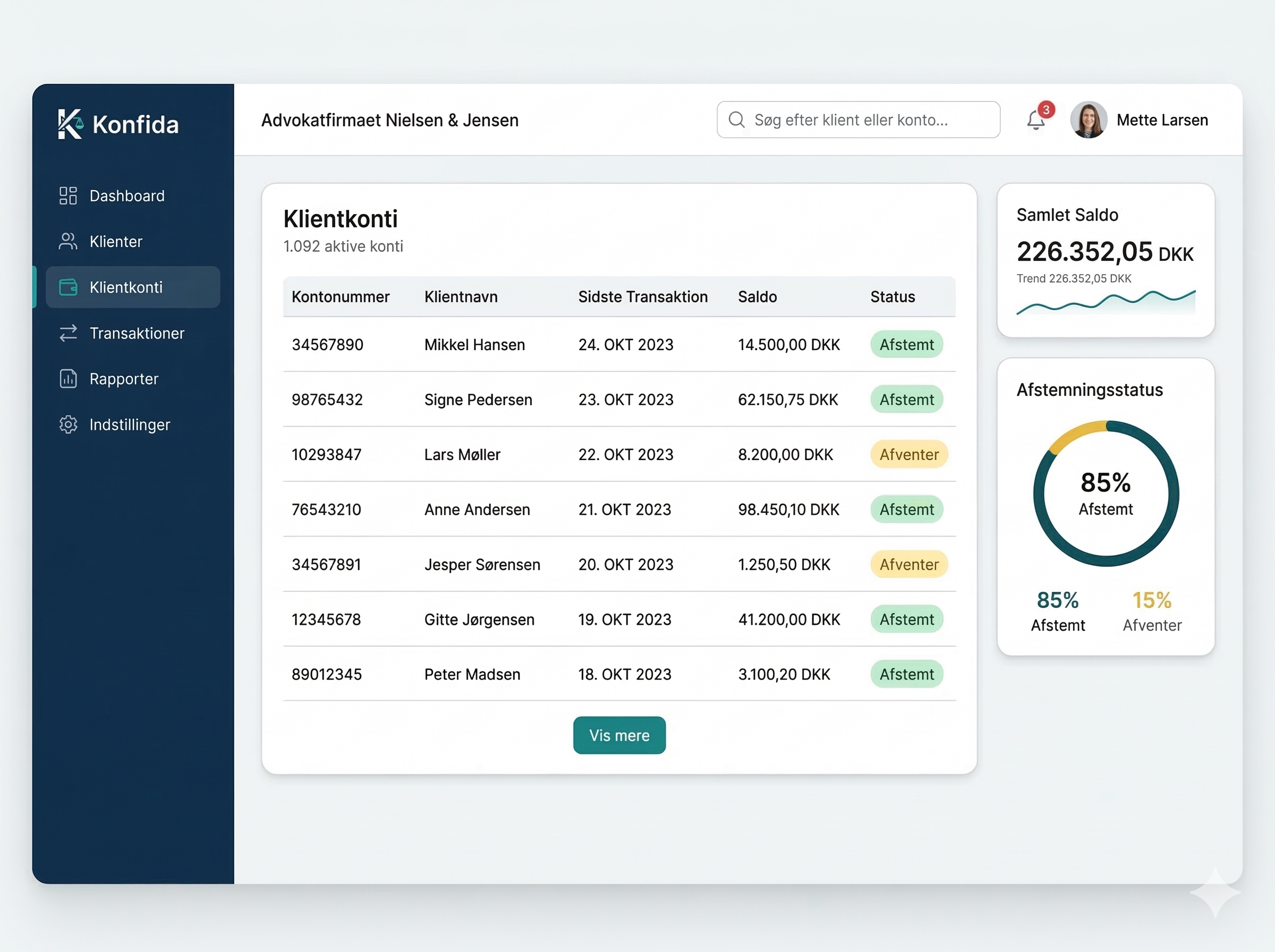Click client name Lars Møller
Image resolution: width=1275 pixels, height=952 pixels.
(x=462, y=455)
